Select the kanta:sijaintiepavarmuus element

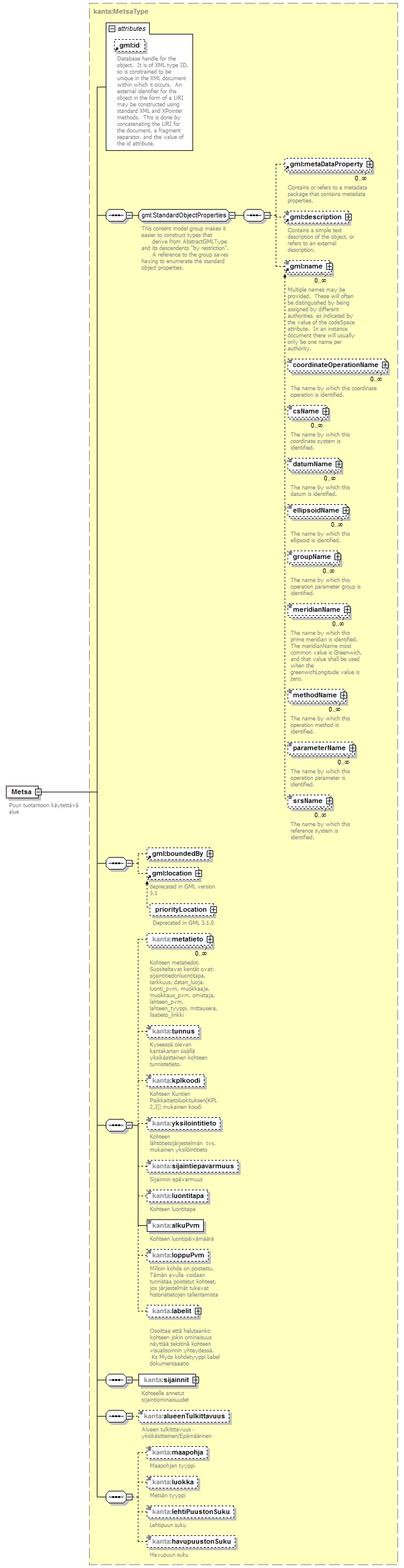[192, 1166]
